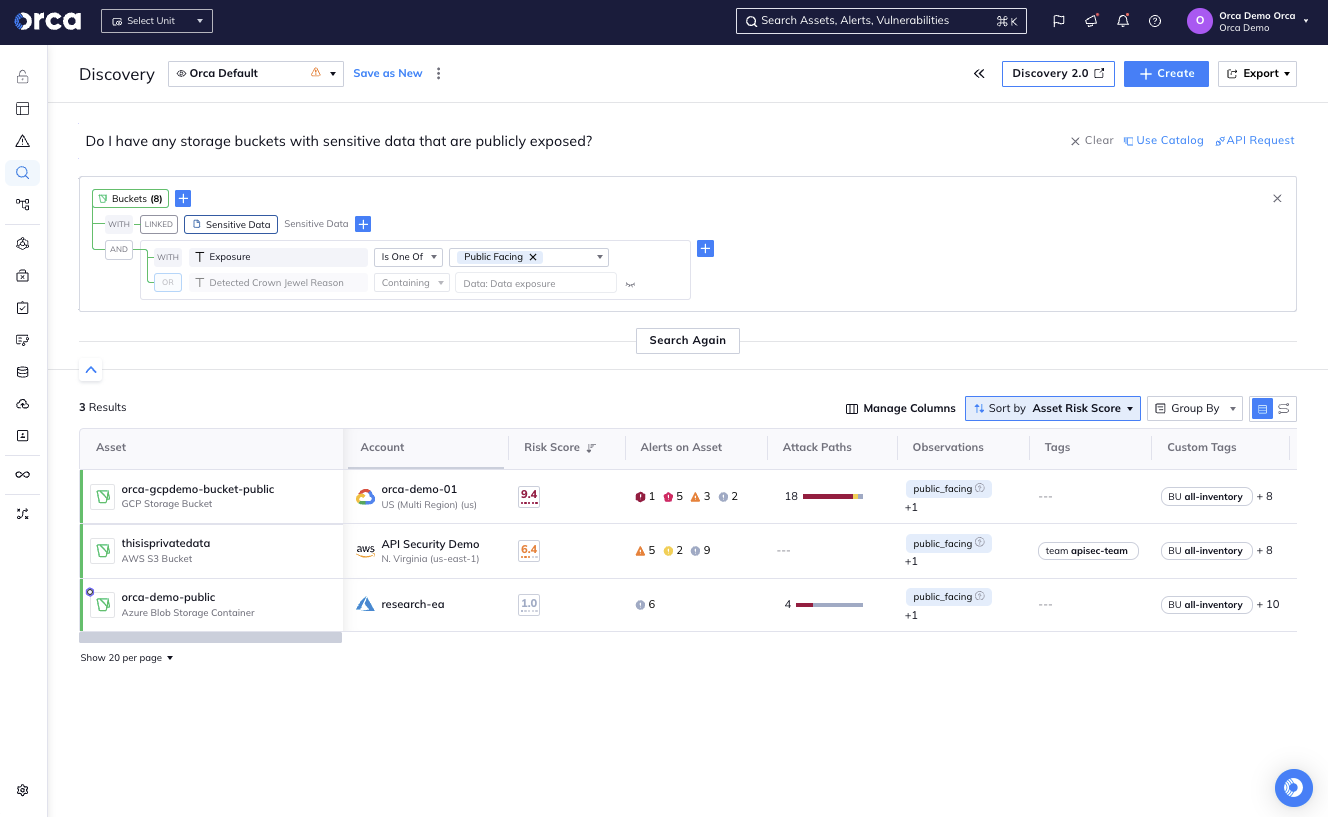The width and height of the screenshot is (1328, 817).
Task: Switch to the compact list view toggle
Action: (1283, 408)
